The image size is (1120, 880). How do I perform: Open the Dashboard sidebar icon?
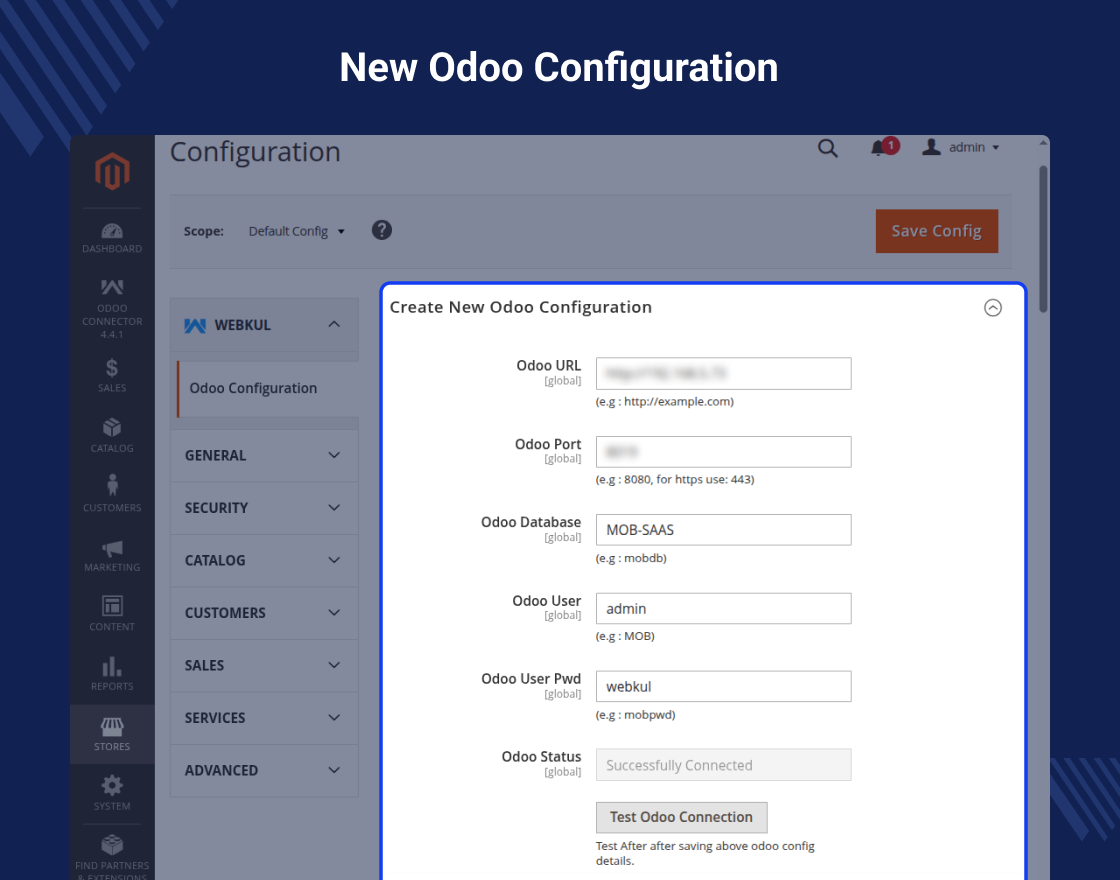(112, 238)
